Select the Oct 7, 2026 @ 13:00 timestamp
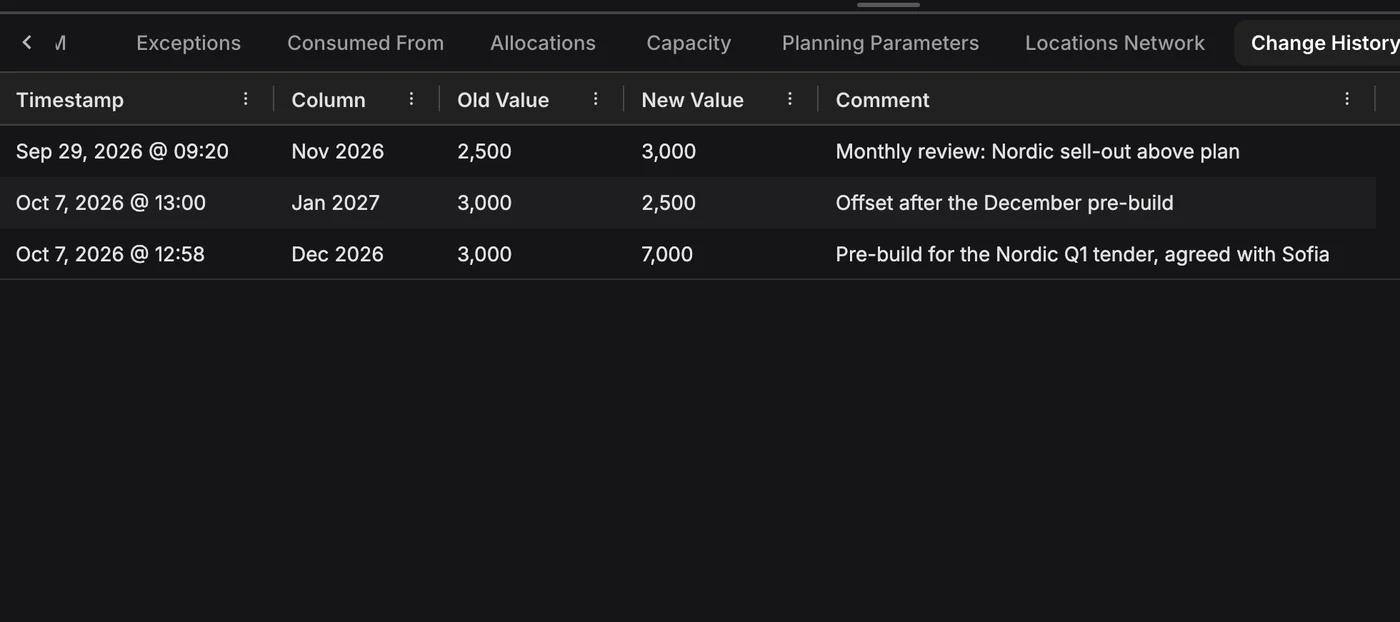 pyautogui.click(x=111, y=203)
